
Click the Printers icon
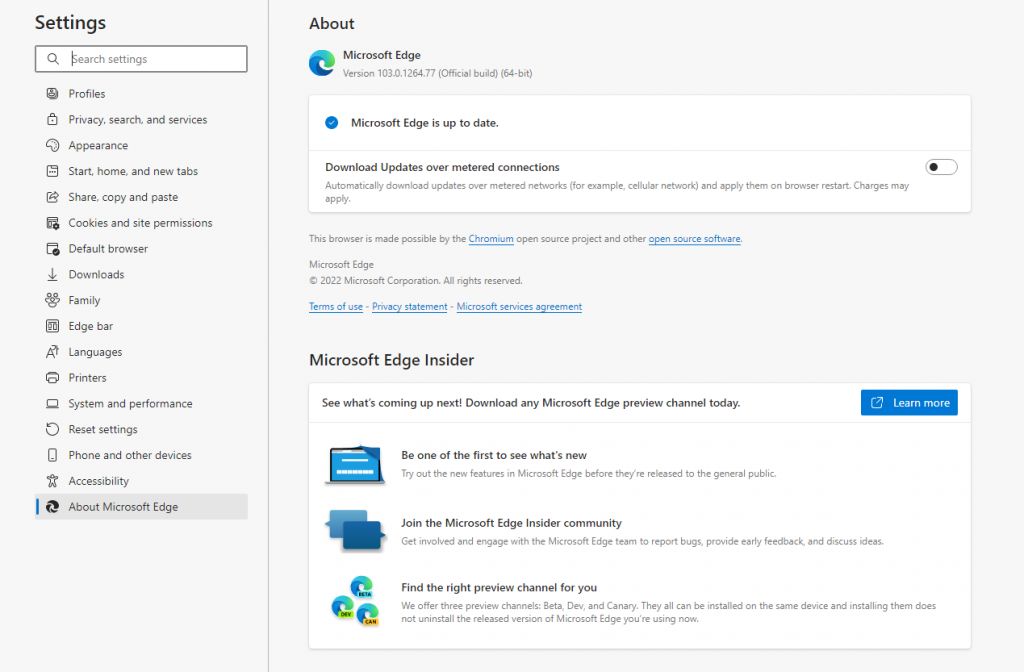point(52,377)
